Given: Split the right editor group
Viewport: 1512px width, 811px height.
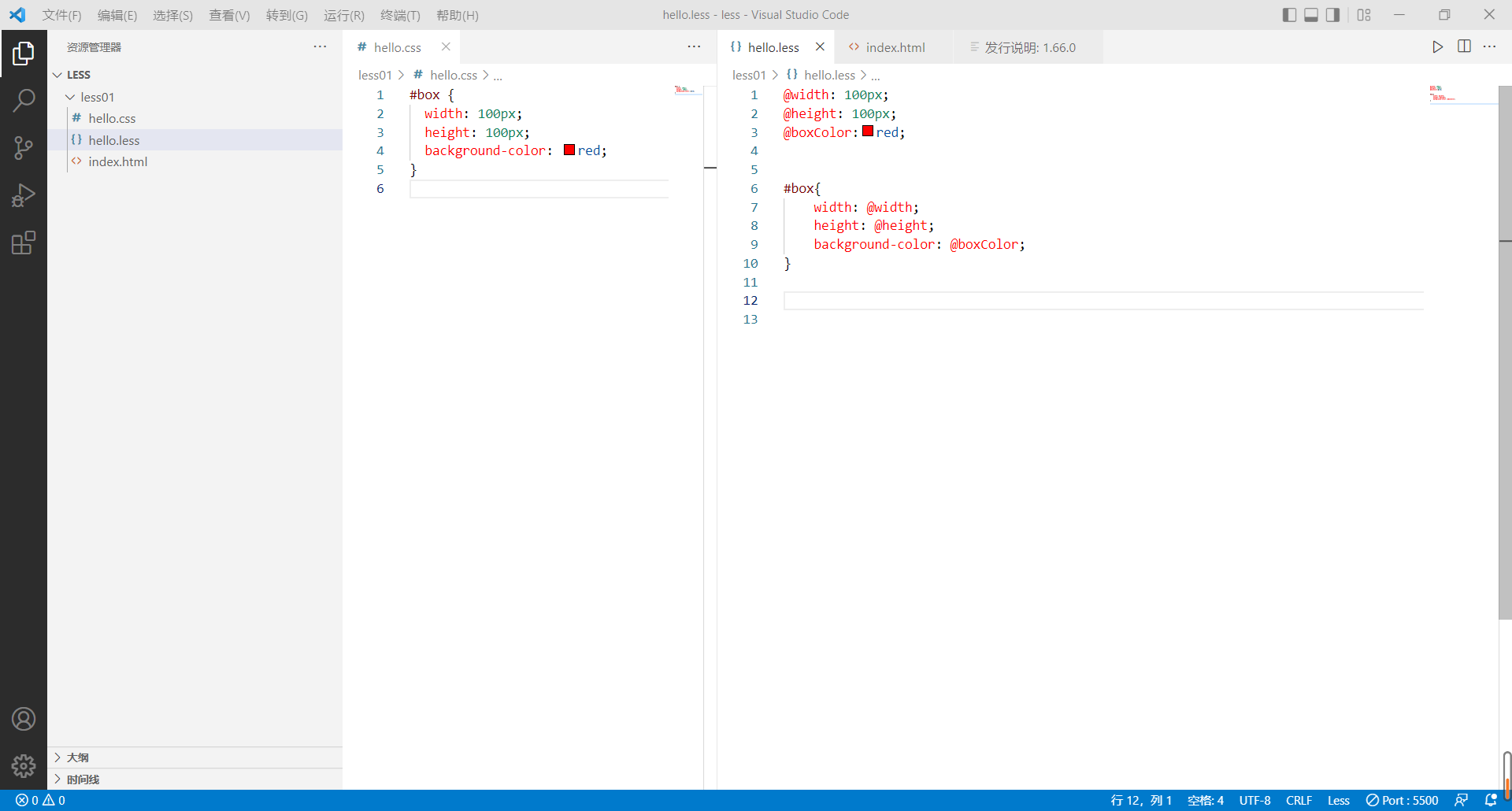Looking at the screenshot, I should click(1464, 47).
